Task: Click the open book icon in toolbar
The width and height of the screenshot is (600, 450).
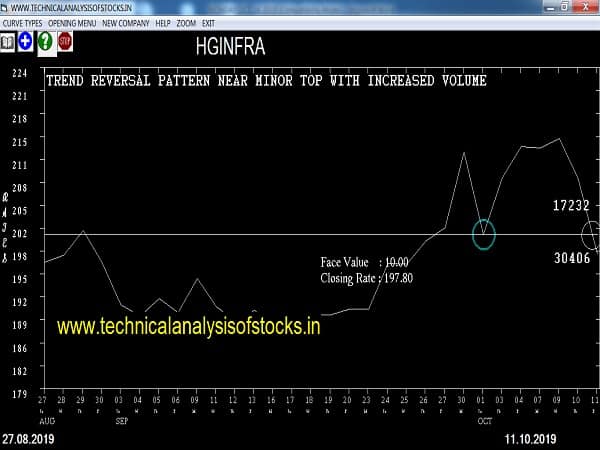Action: pos(8,42)
